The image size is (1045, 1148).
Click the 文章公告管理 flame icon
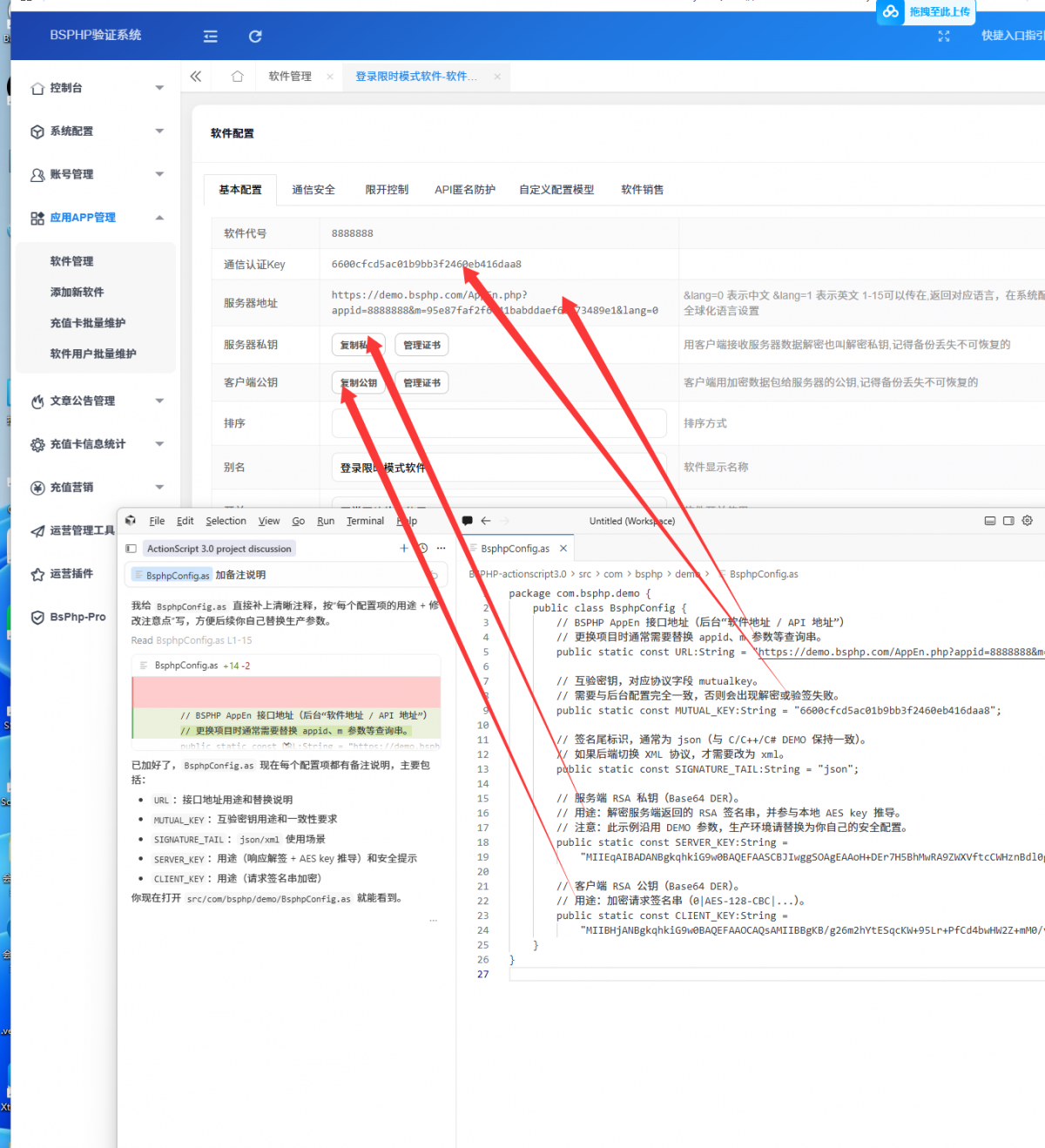click(x=37, y=402)
